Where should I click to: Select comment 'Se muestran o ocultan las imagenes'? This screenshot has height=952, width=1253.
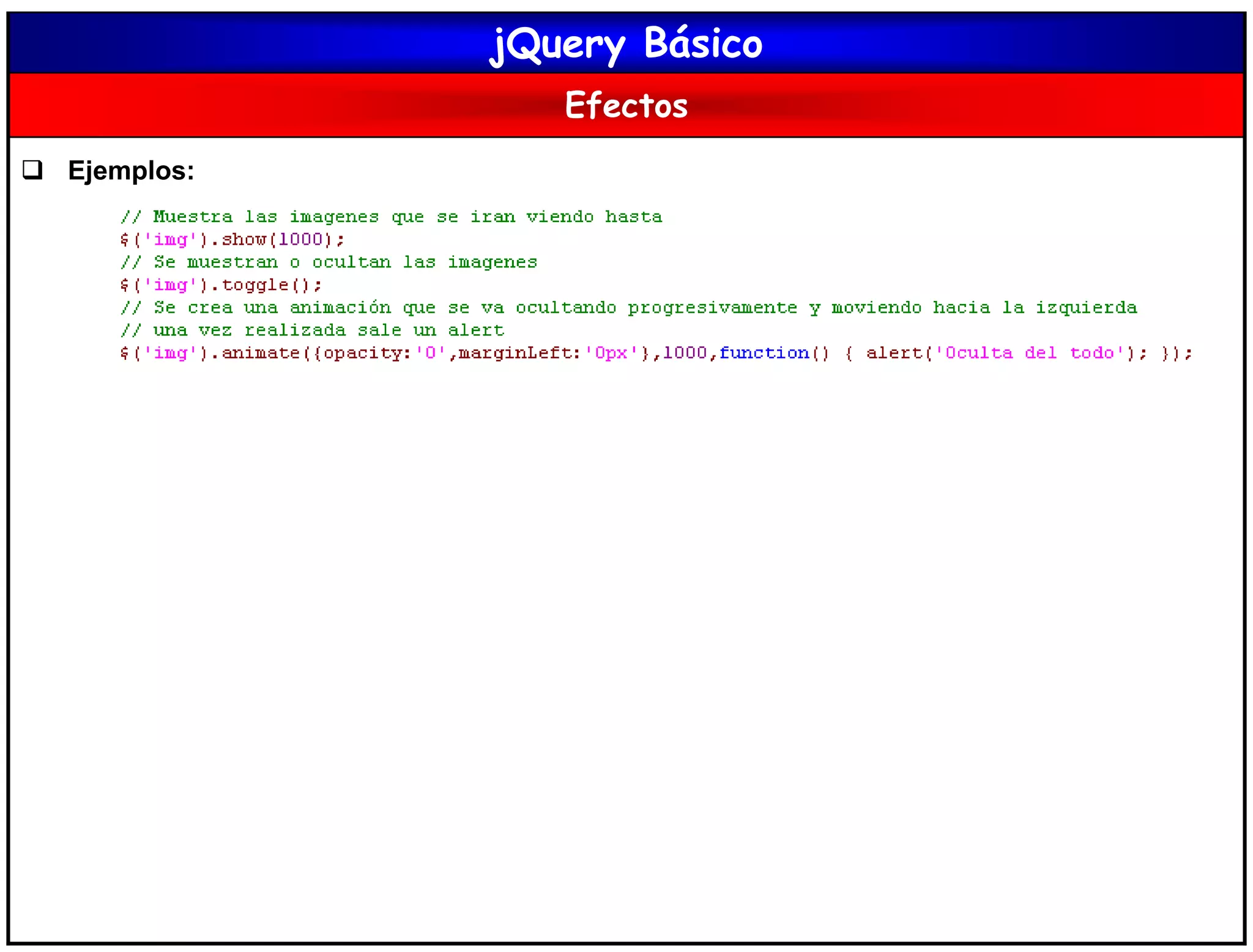(329, 262)
